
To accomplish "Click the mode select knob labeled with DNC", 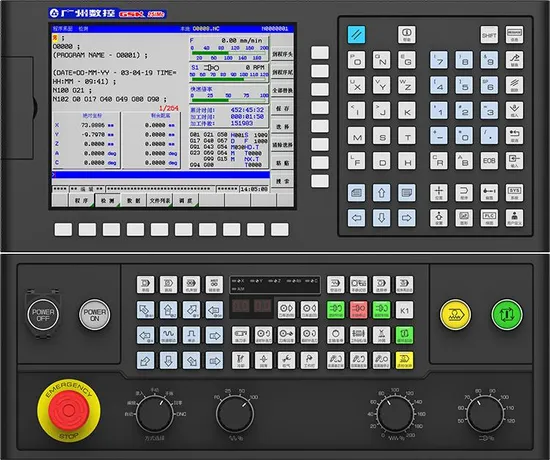I will (x=154, y=414).
